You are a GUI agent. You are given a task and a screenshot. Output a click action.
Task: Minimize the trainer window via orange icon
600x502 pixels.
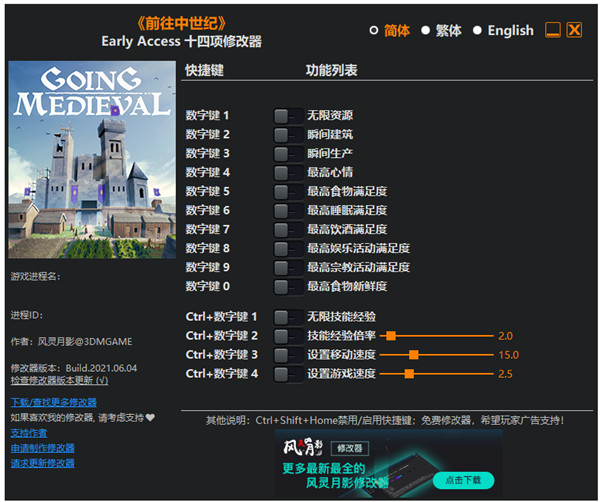coord(553,30)
